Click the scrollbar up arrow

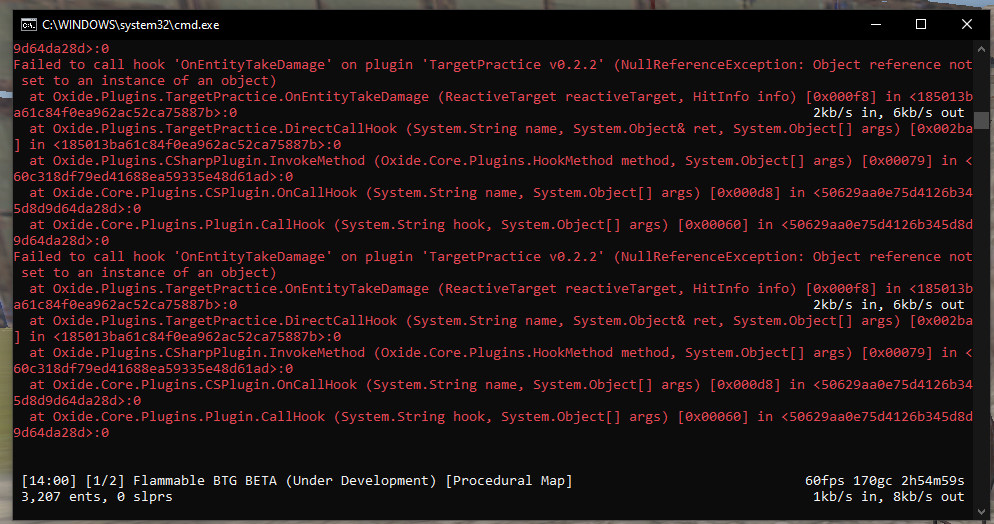pyautogui.click(x=981, y=48)
